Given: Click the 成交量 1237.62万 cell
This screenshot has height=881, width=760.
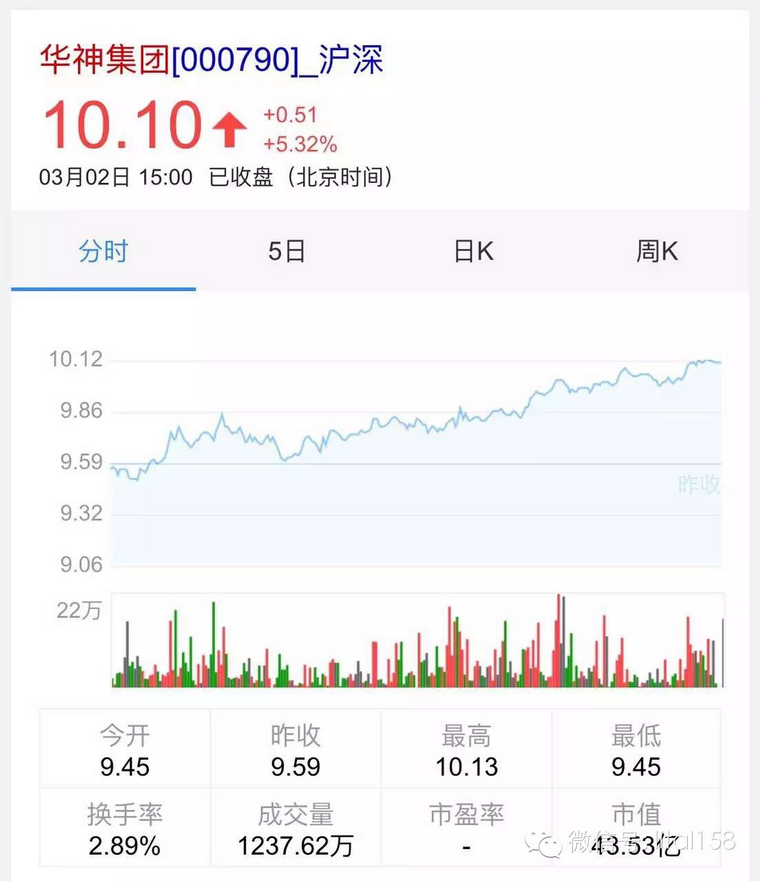Looking at the screenshot, I should click(295, 829).
